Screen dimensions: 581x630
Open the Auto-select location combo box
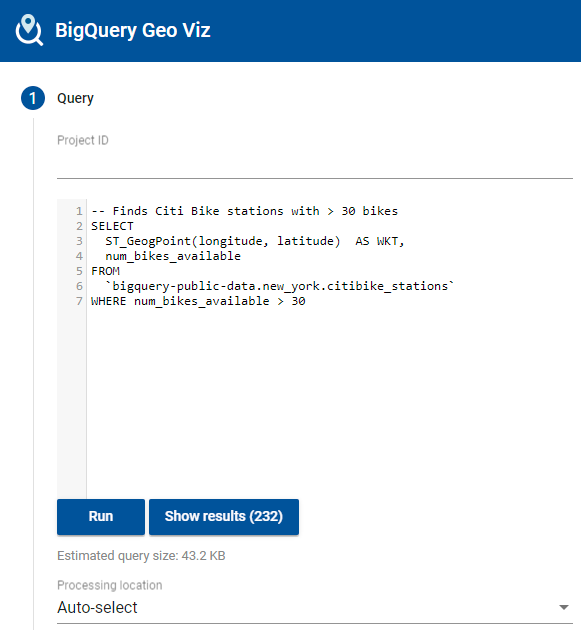coord(315,608)
